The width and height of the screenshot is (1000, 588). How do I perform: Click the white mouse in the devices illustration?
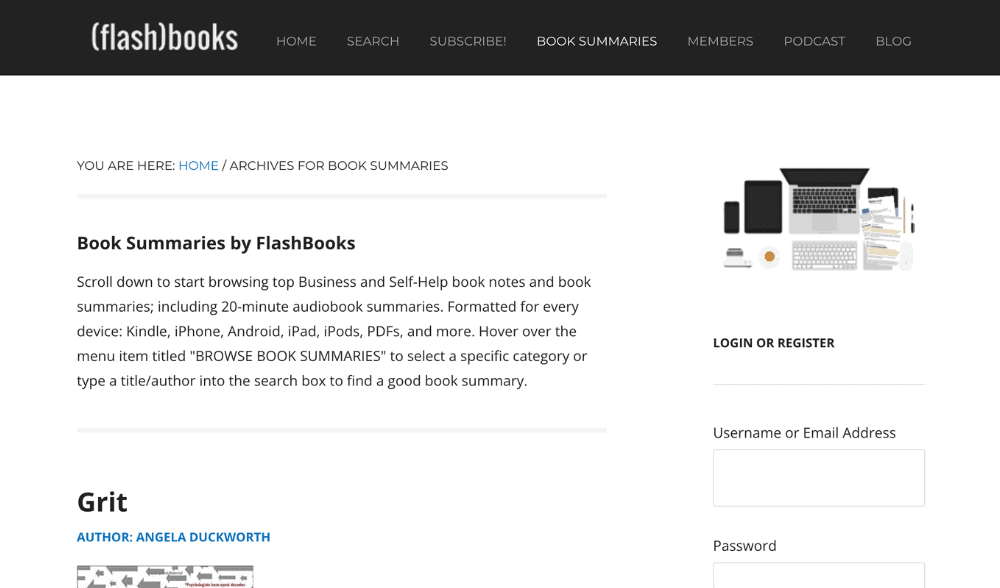[906, 255]
